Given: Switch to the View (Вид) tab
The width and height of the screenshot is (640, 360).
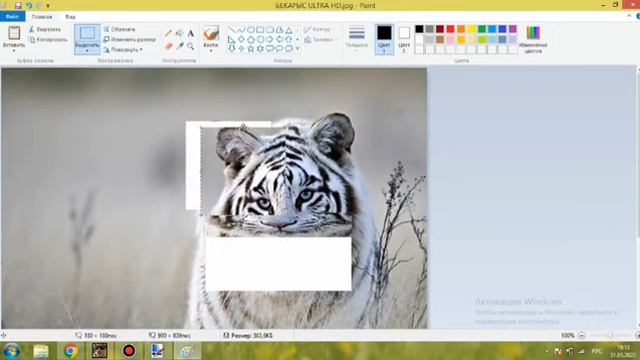Looking at the screenshot, I should pyautogui.click(x=70, y=17).
